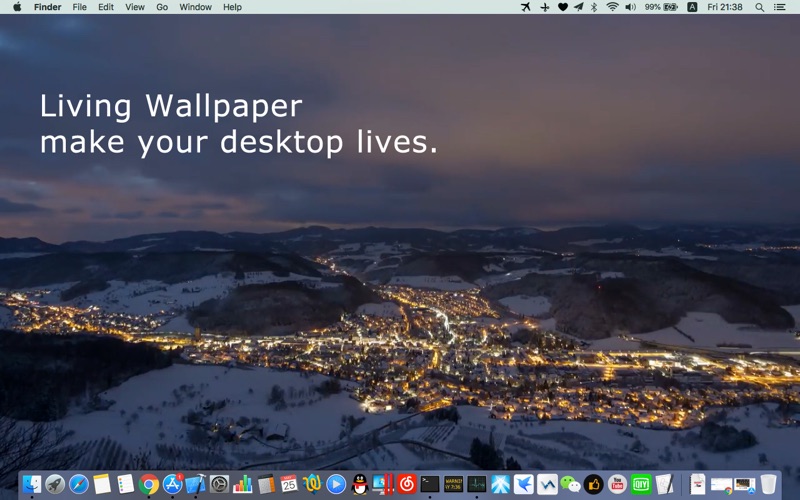Open System Preferences from the Dock
The height and width of the screenshot is (500, 800).
pyautogui.click(x=219, y=484)
